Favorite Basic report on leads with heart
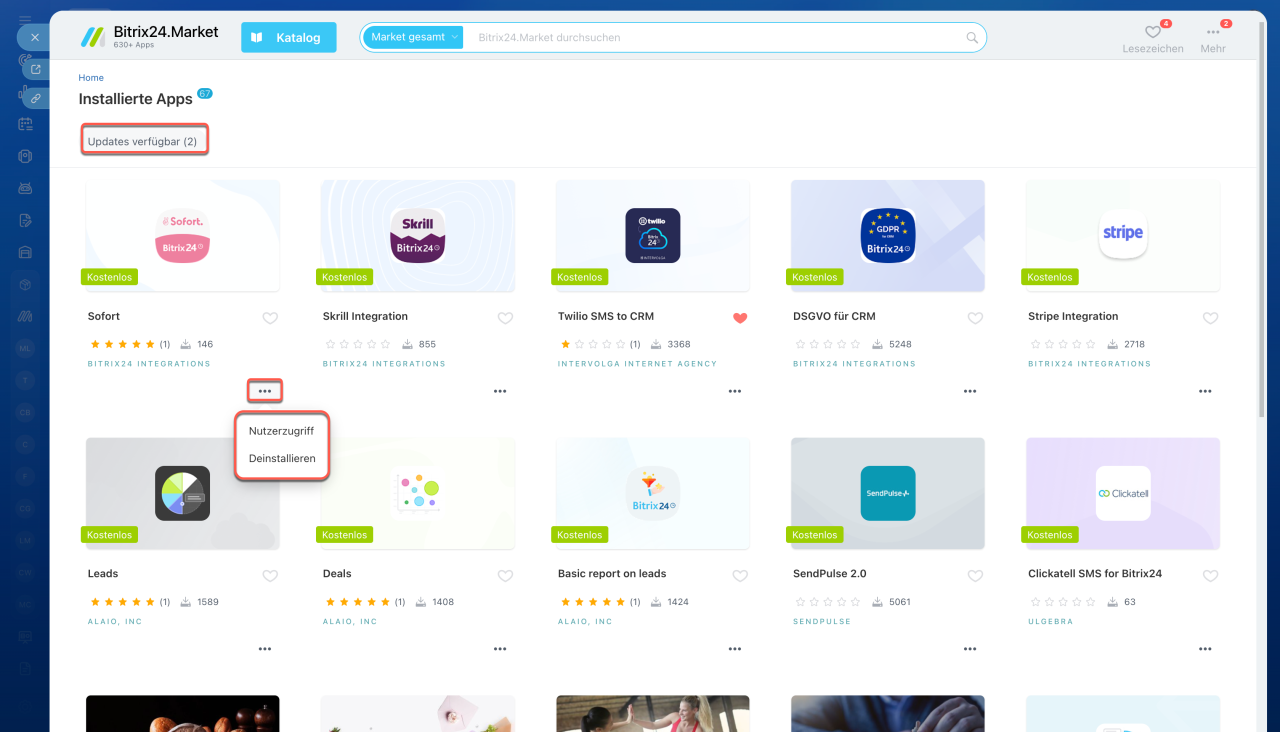 pyautogui.click(x=740, y=576)
